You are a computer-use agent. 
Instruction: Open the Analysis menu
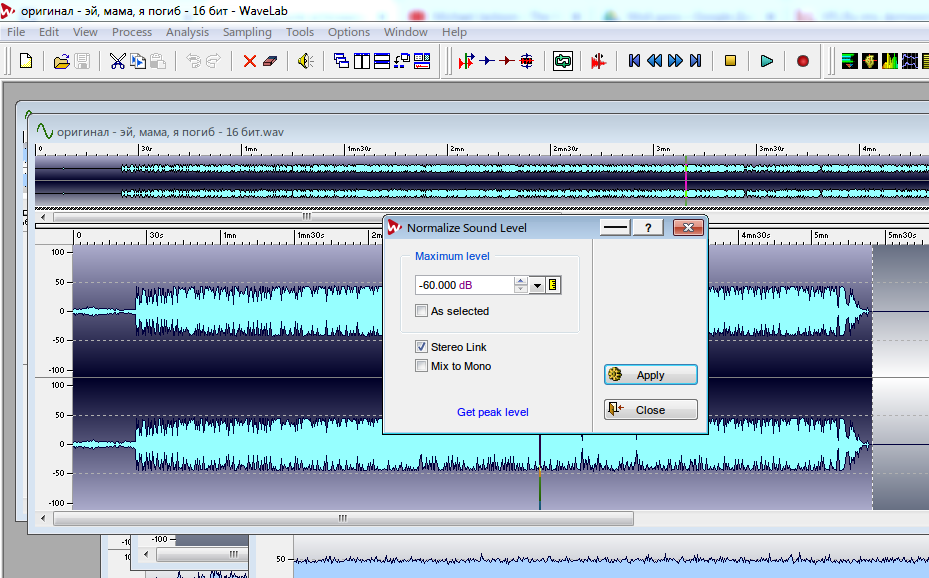click(x=188, y=32)
